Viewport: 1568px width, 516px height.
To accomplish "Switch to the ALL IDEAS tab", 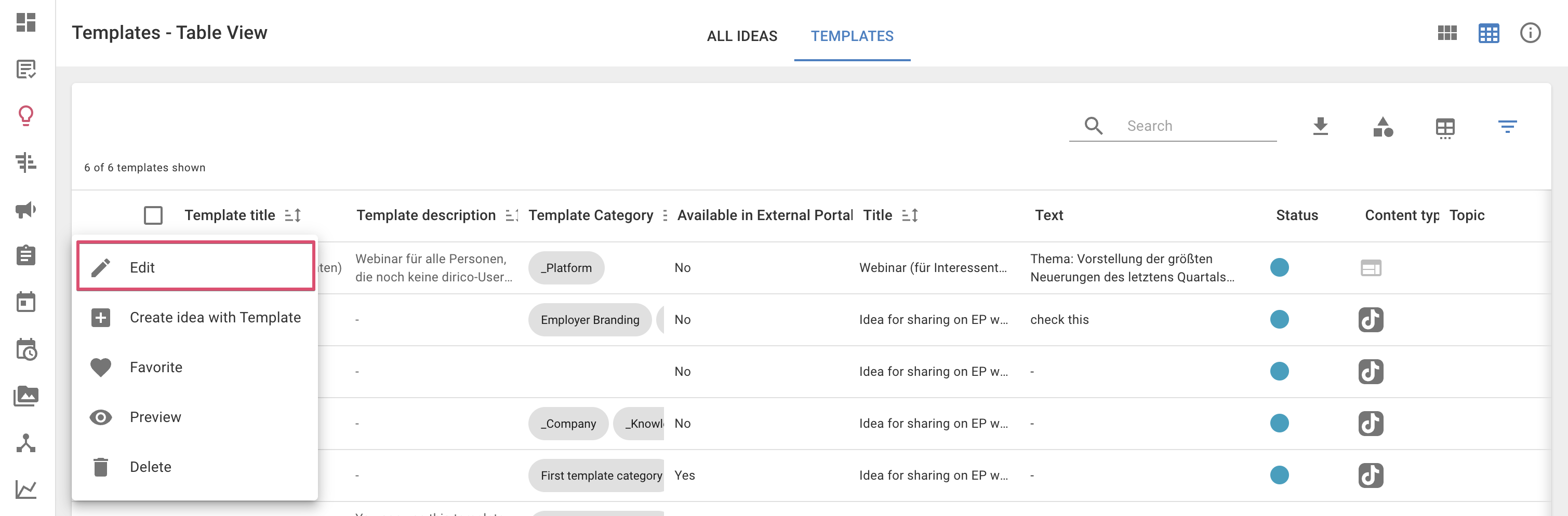I will (x=741, y=36).
